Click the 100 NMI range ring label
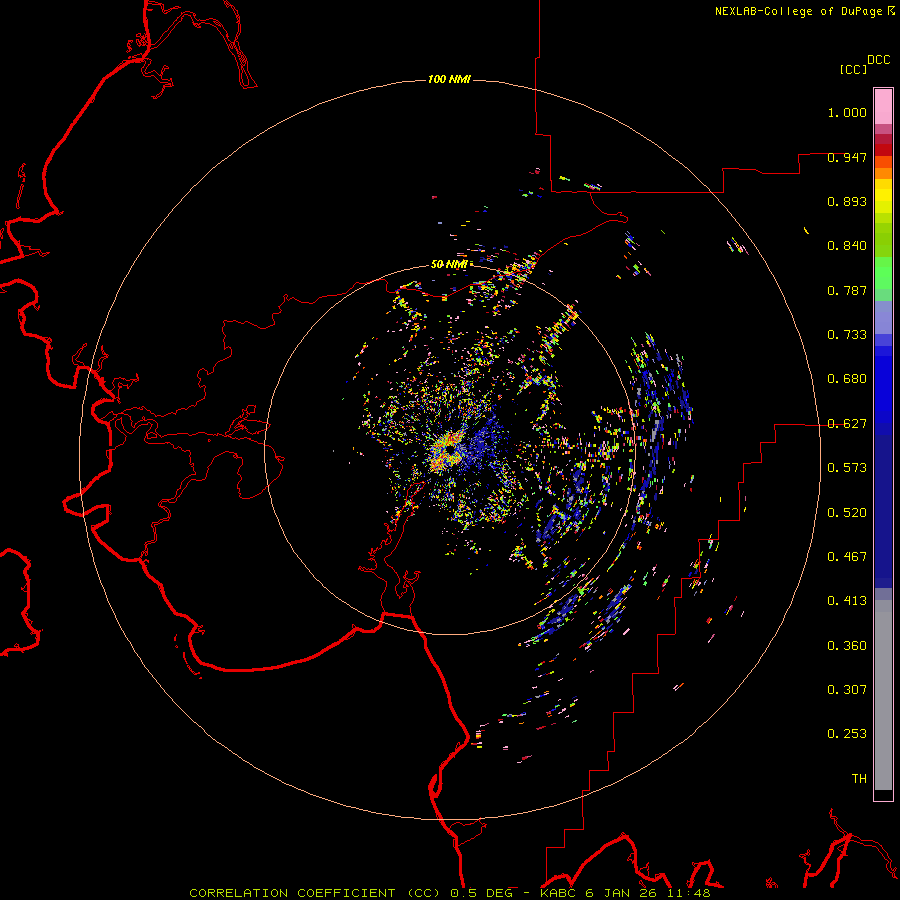900x900 pixels. (x=449, y=79)
